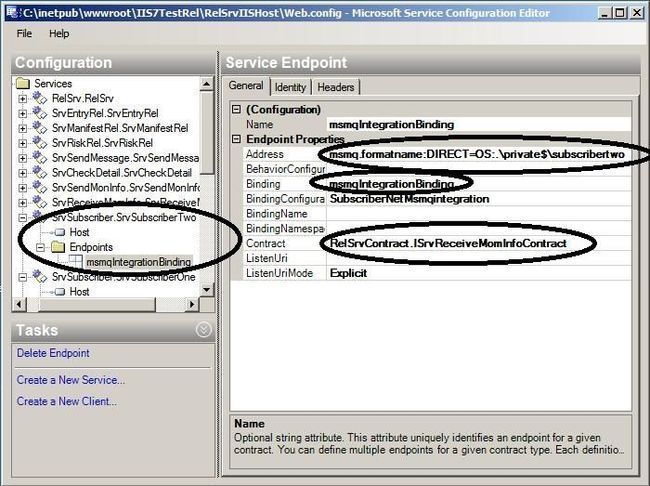This screenshot has height=486, width=650.
Task: Edit the Name property value field
Action: 479,124
